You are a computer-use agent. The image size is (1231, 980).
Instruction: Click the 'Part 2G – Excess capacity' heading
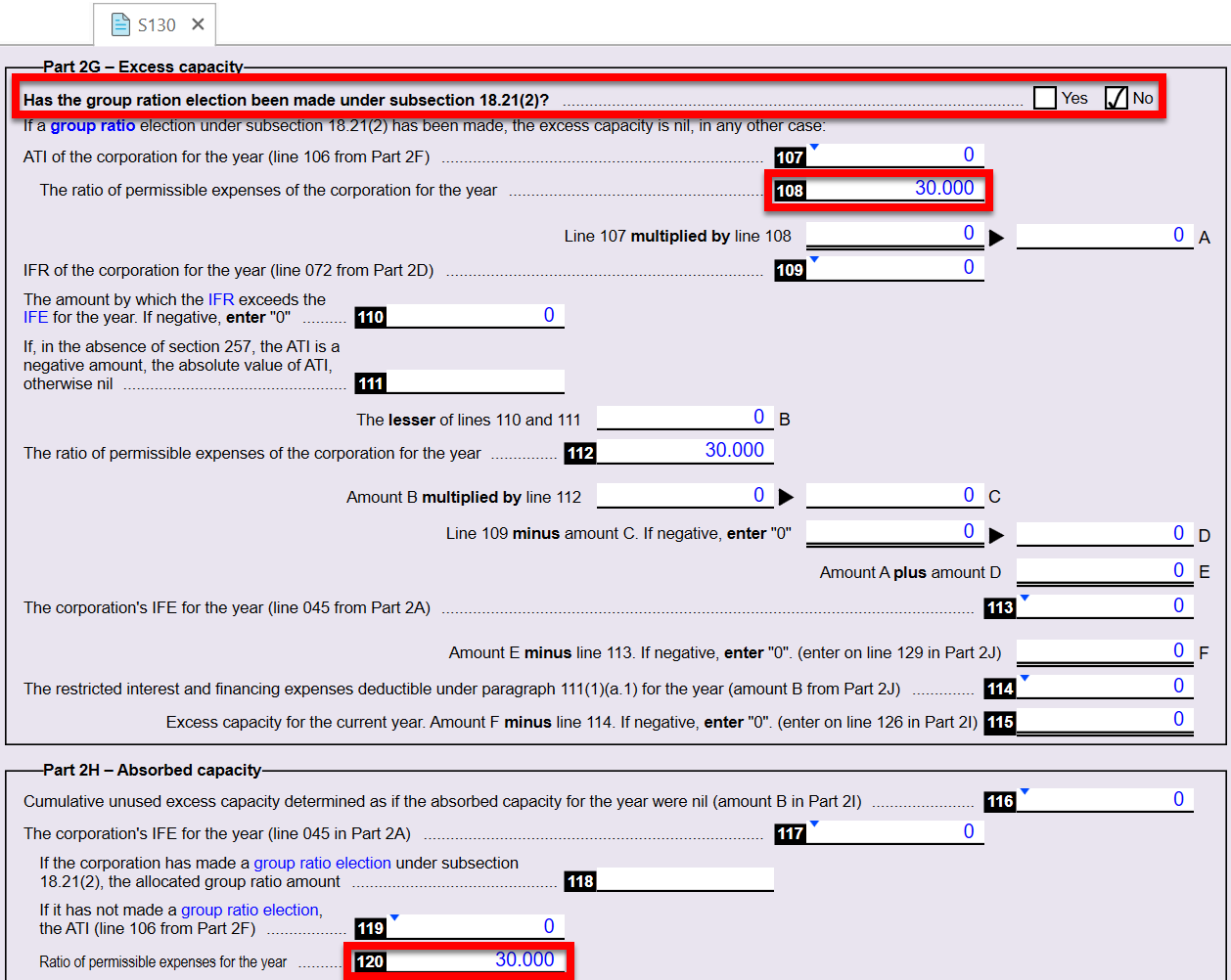coord(143,67)
